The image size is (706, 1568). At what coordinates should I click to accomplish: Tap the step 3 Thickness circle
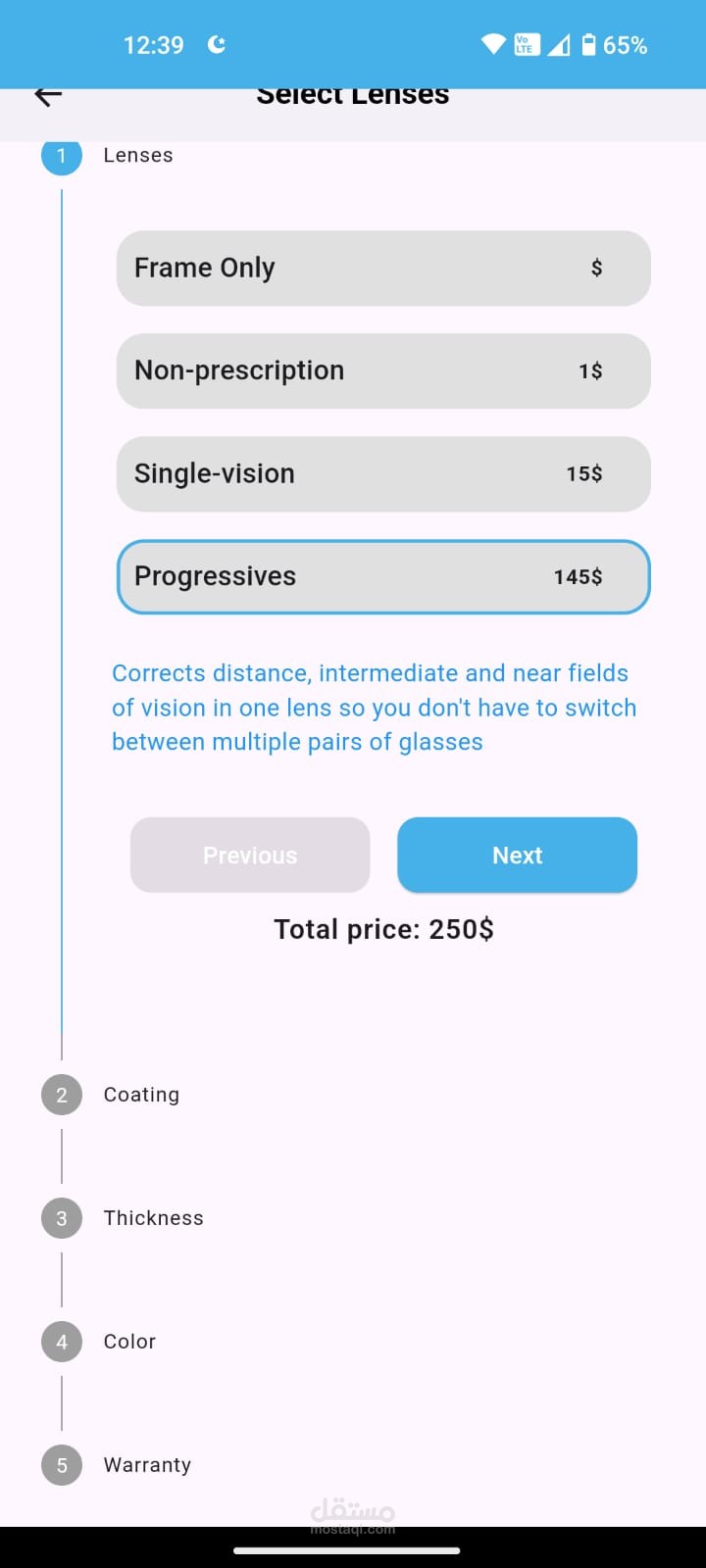(x=62, y=1218)
